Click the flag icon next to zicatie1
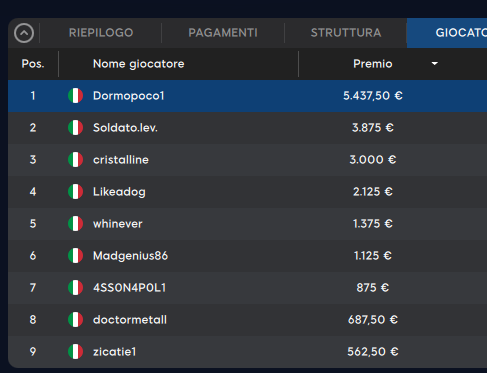Screen dimensions: 487x373 (x=76, y=352)
